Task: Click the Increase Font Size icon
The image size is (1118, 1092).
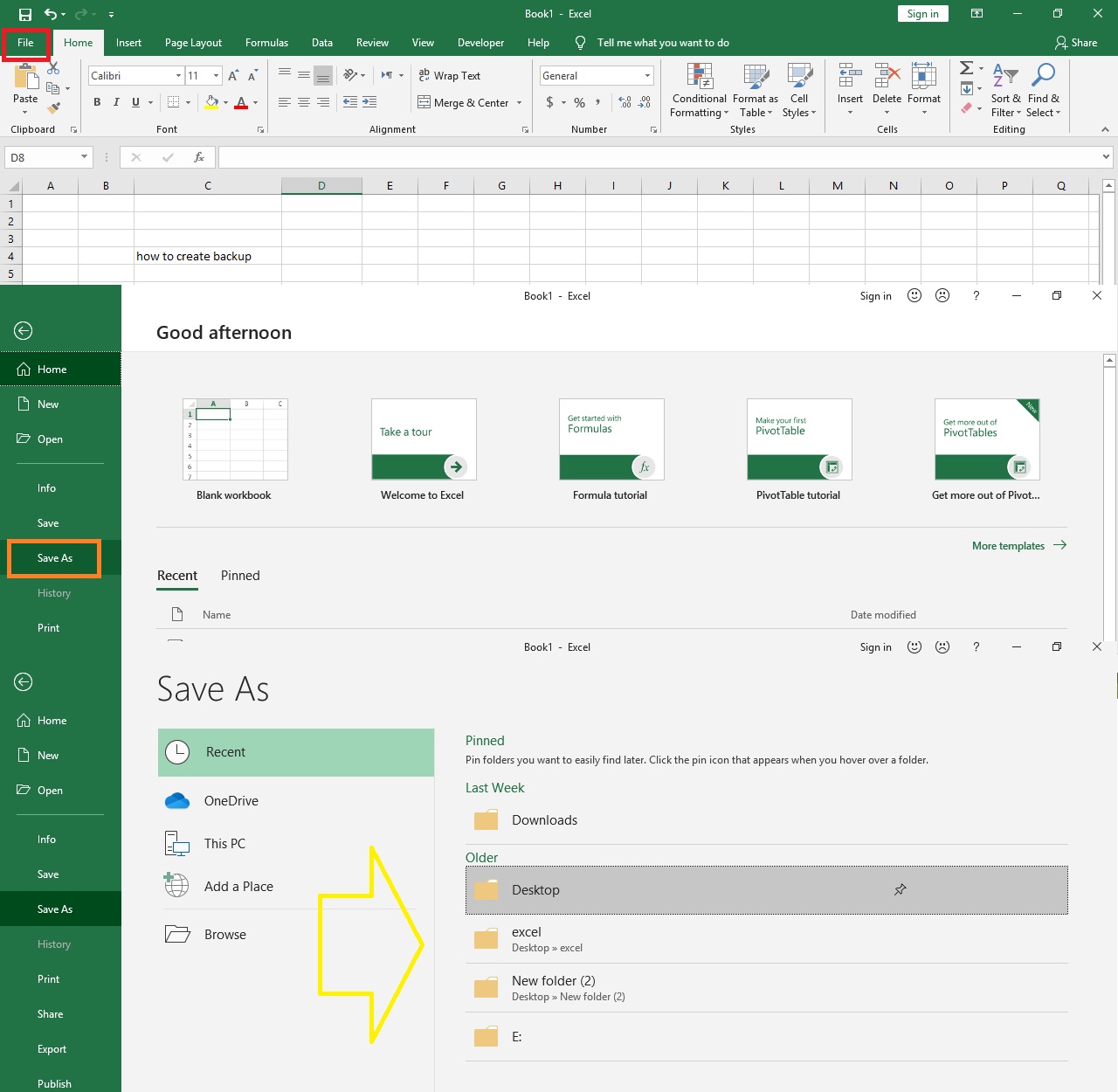Action: [x=233, y=76]
